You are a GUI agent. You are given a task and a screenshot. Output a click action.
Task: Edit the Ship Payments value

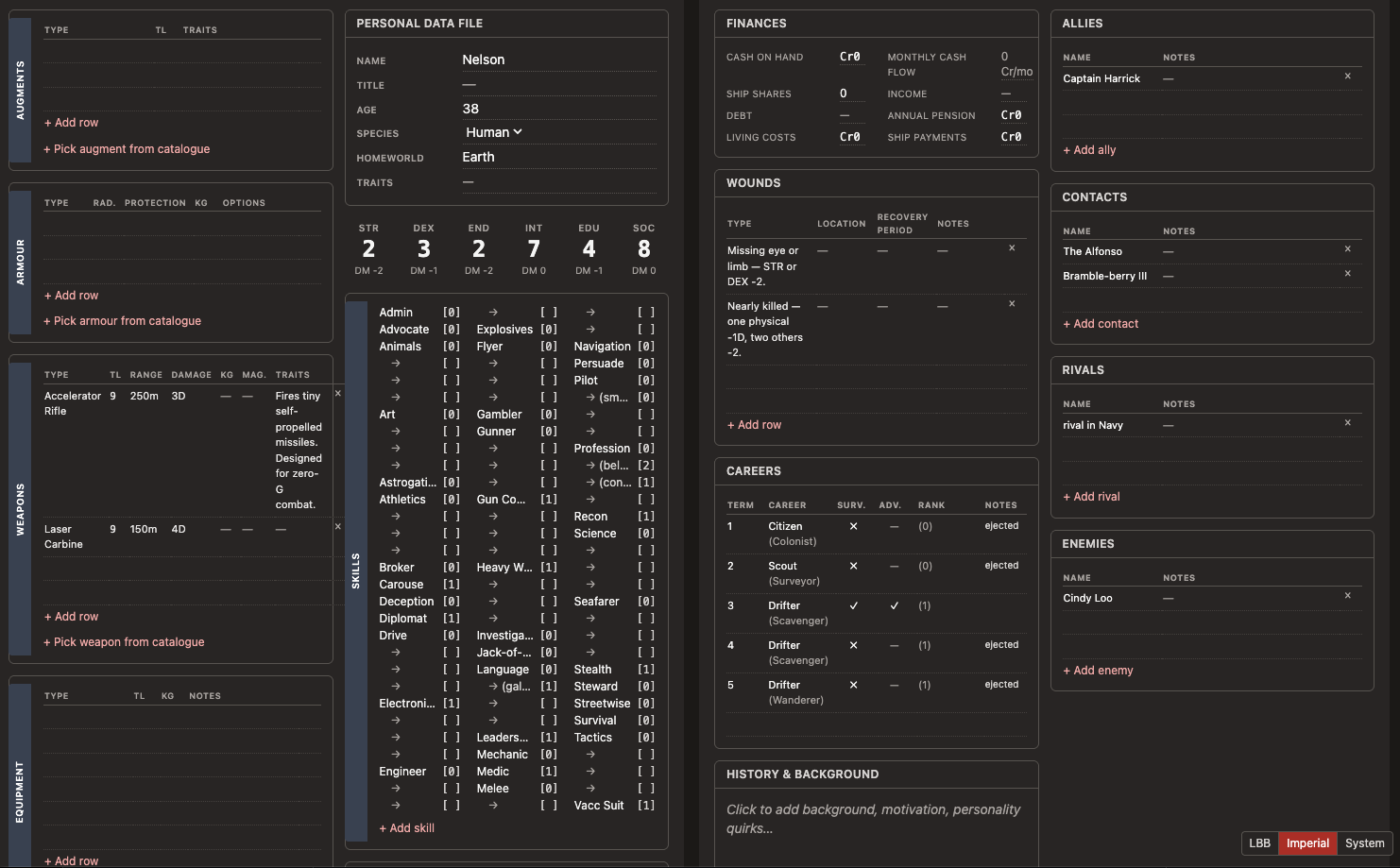point(1012,137)
